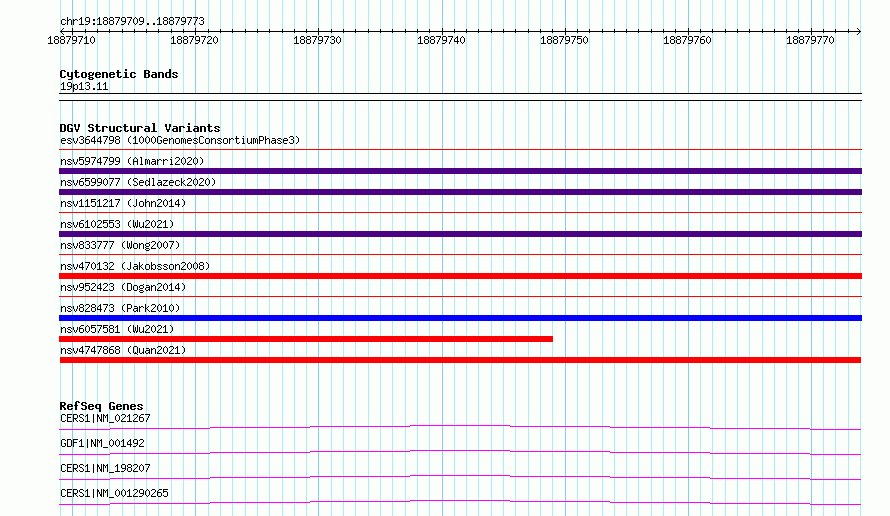This screenshot has width=890, height=516.
Task: Open variant nsv5974799 (Almarri2020) label
Action: tap(132, 161)
